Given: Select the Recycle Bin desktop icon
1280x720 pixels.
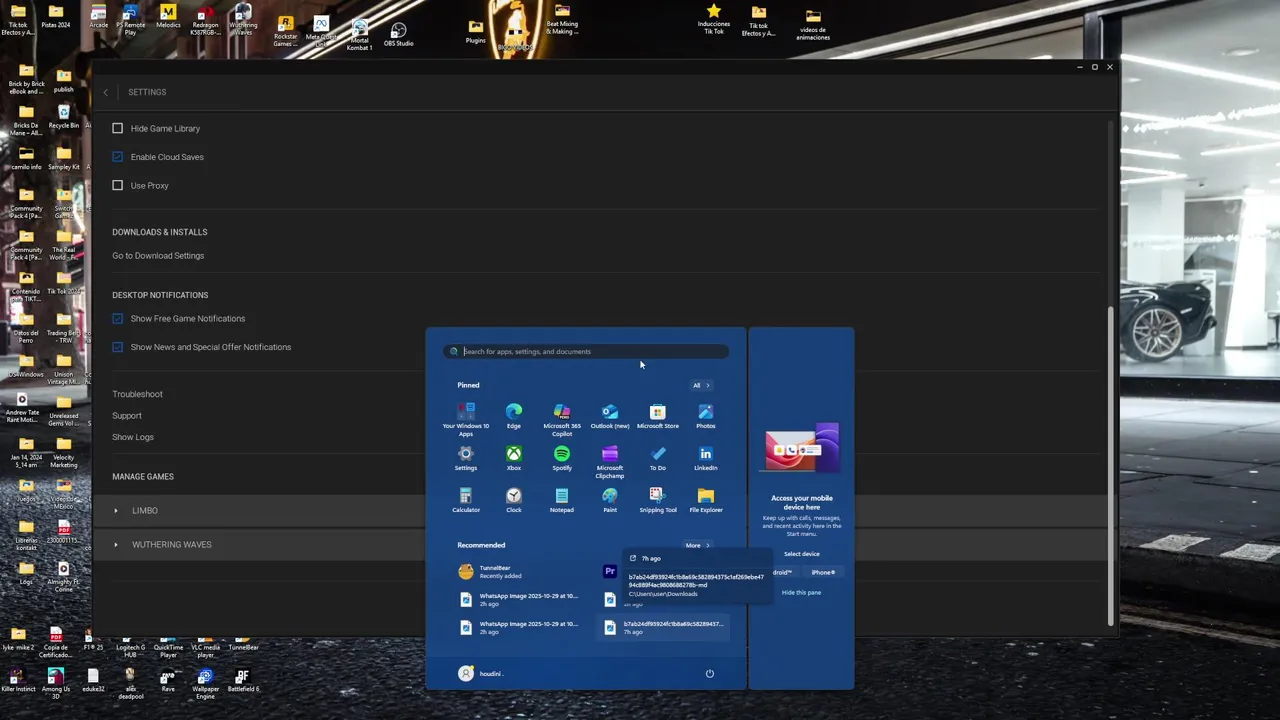Looking at the screenshot, I should click(x=64, y=117).
